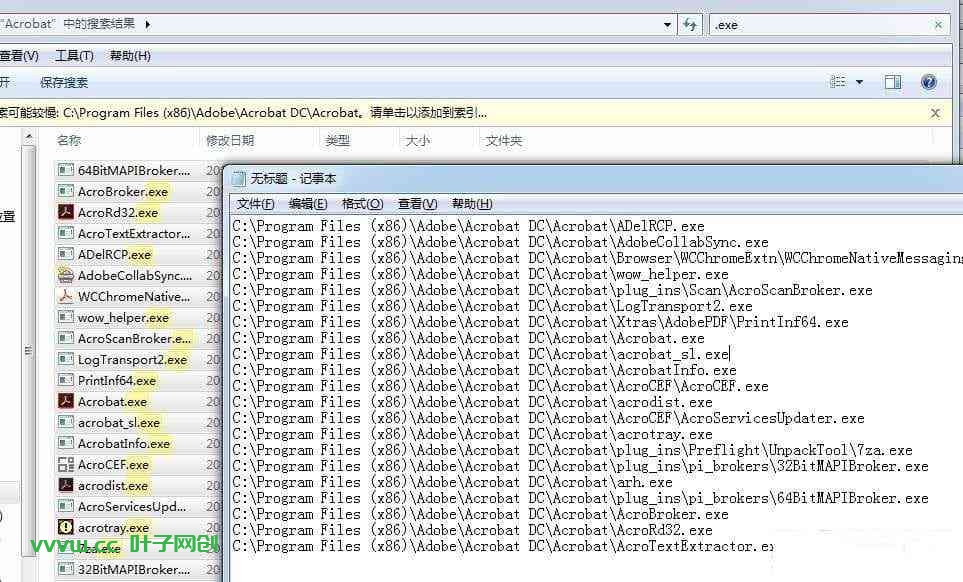Viewport: 963px width, 582px height.
Task: Click the Notepad window title icon
Action: click(238, 179)
